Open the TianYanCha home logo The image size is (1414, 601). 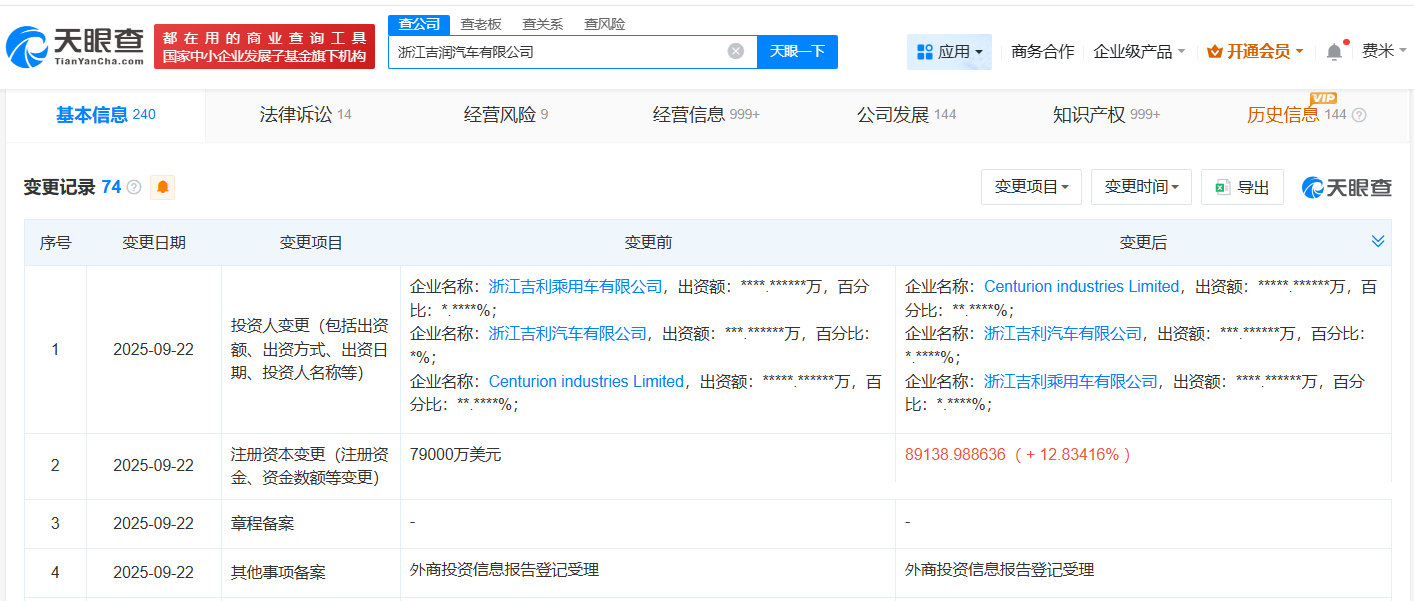76,46
